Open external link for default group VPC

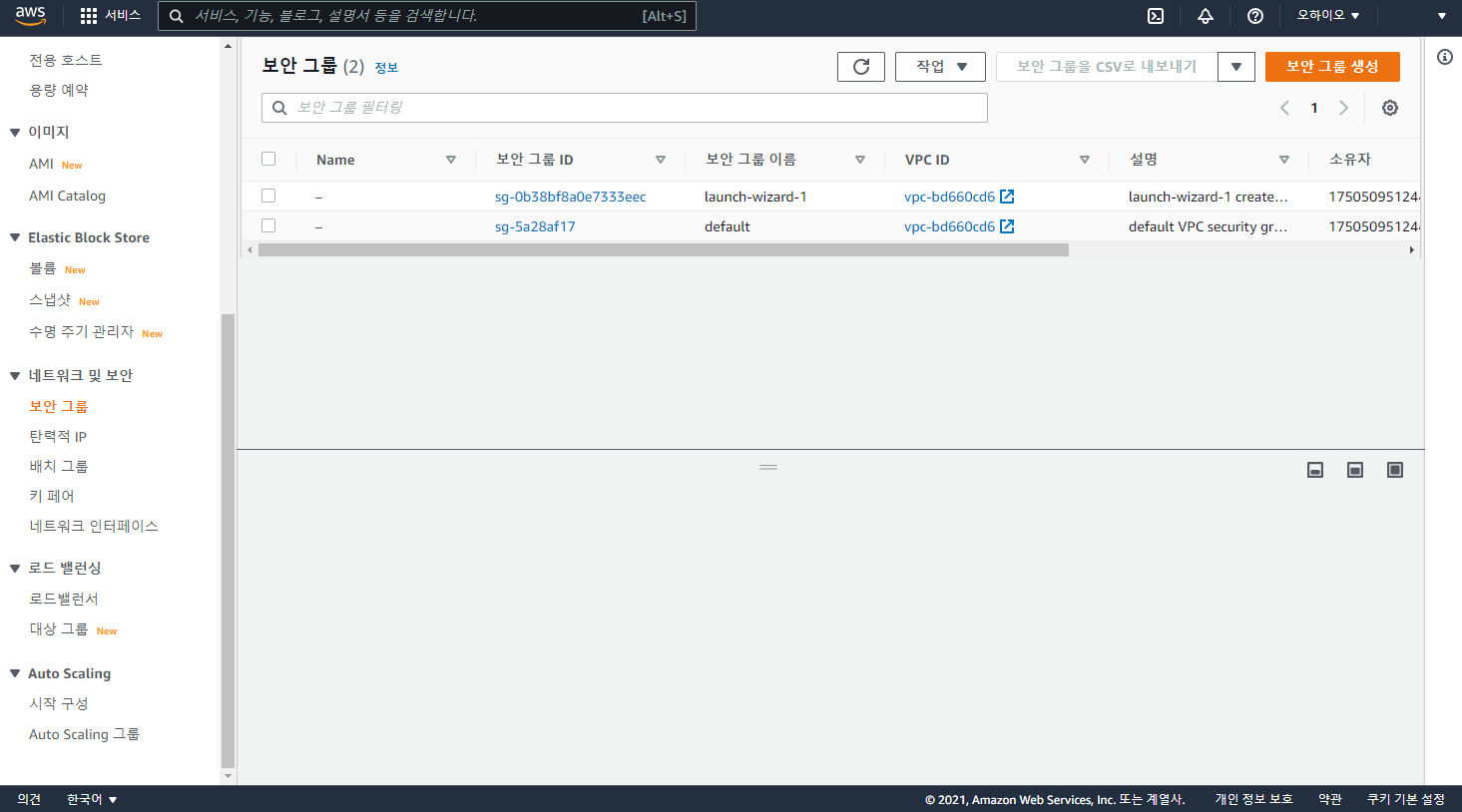click(1007, 226)
